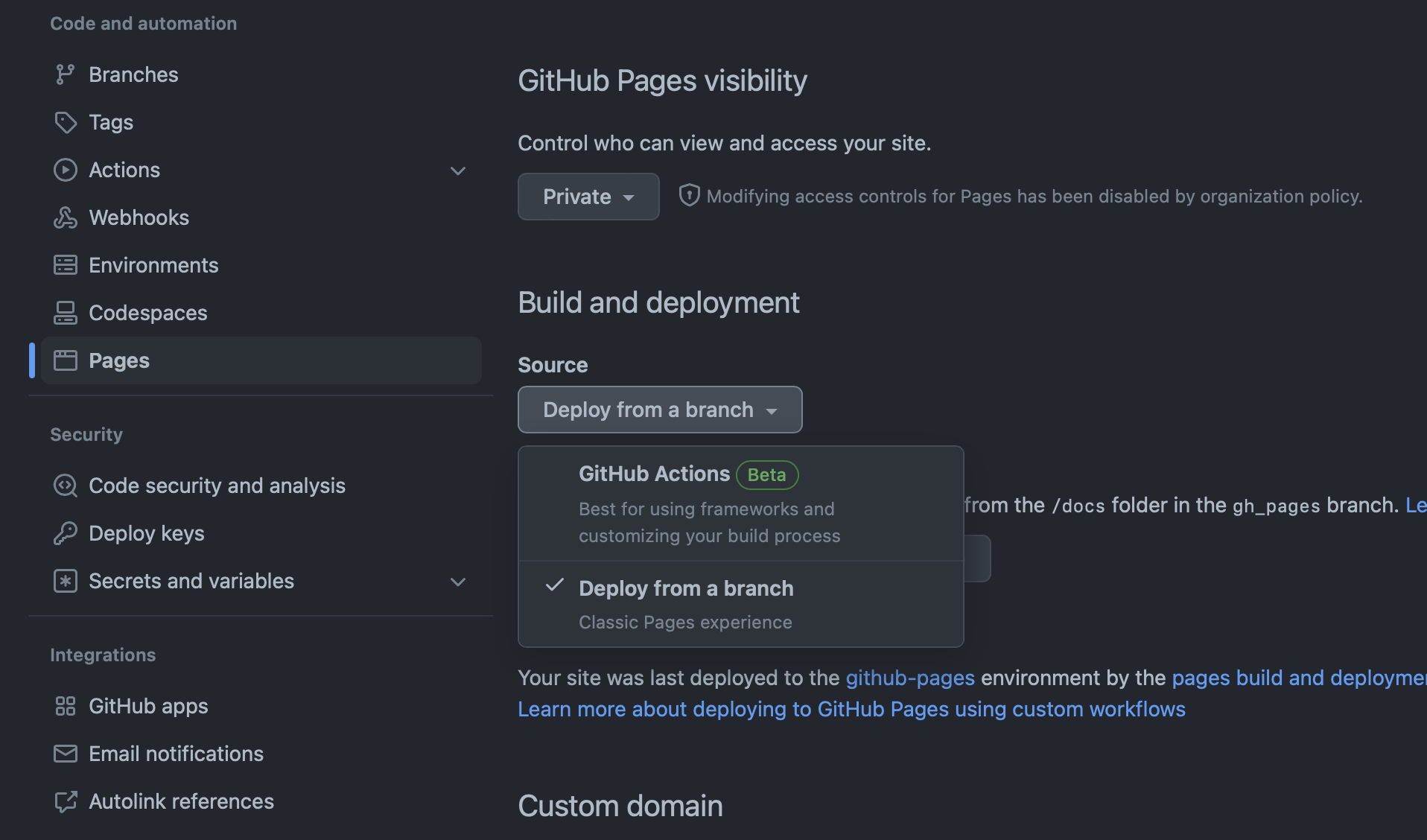Open Secrets and variables item
Viewport: 1427px width, 840px height.
point(261,581)
